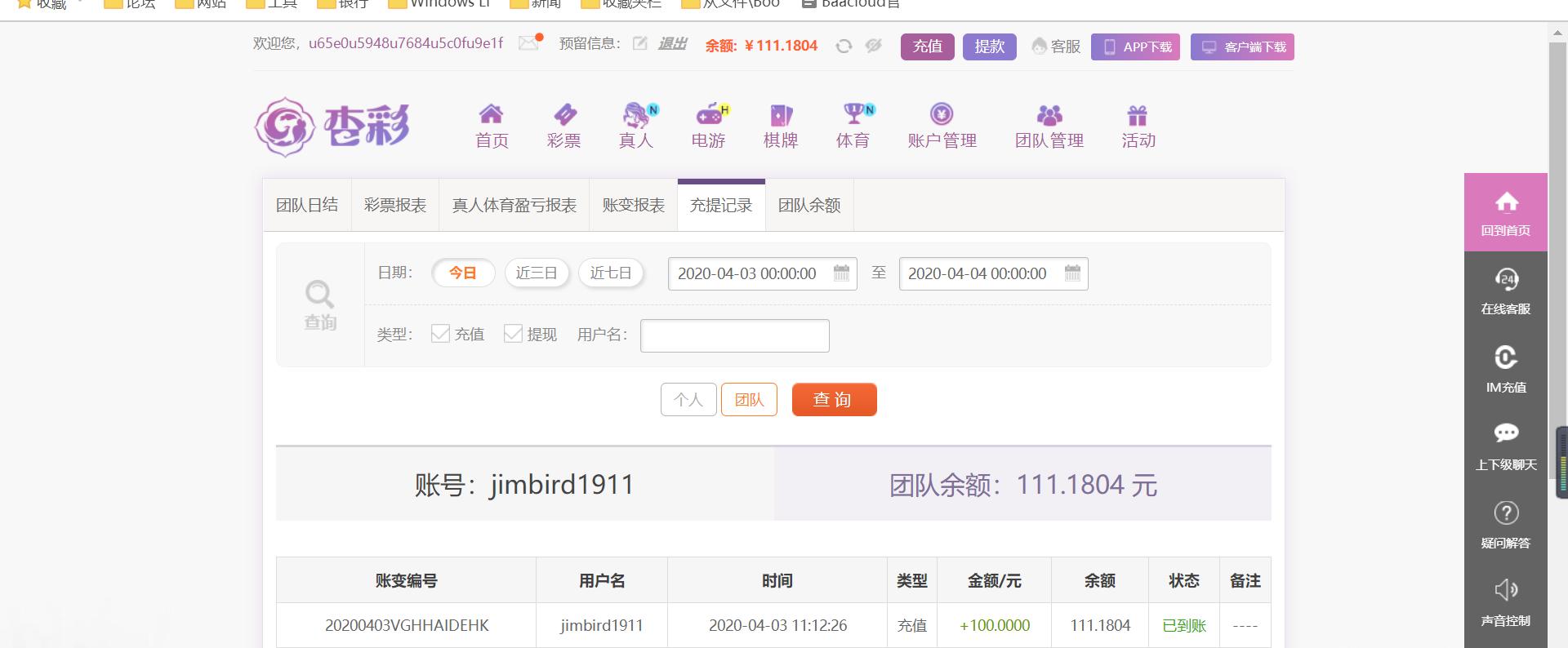Edit reserved info pencil icon

tap(640, 43)
